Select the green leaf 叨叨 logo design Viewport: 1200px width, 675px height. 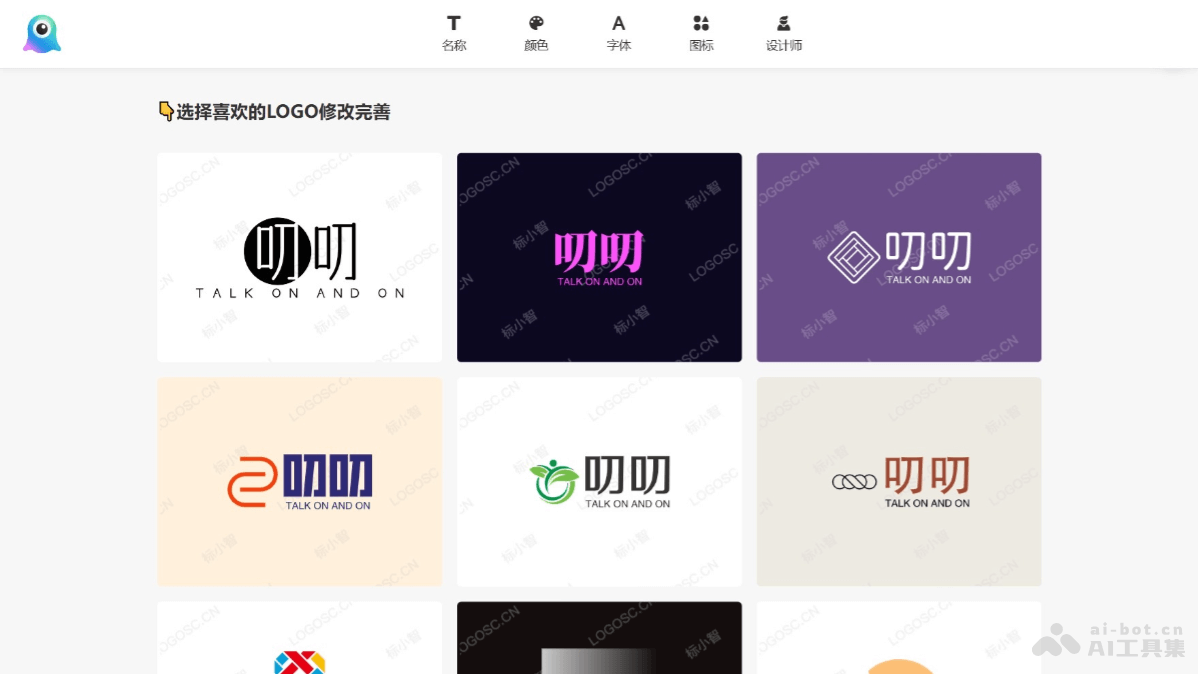(x=599, y=481)
